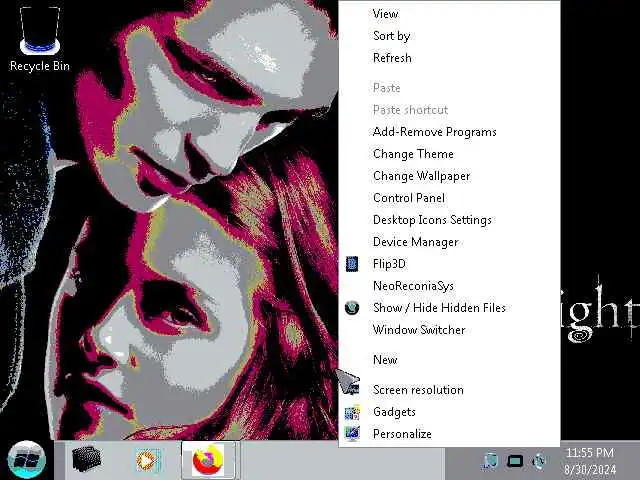Open the Sort by submenu
The height and width of the screenshot is (480, 640).
[x=449, y=36]
